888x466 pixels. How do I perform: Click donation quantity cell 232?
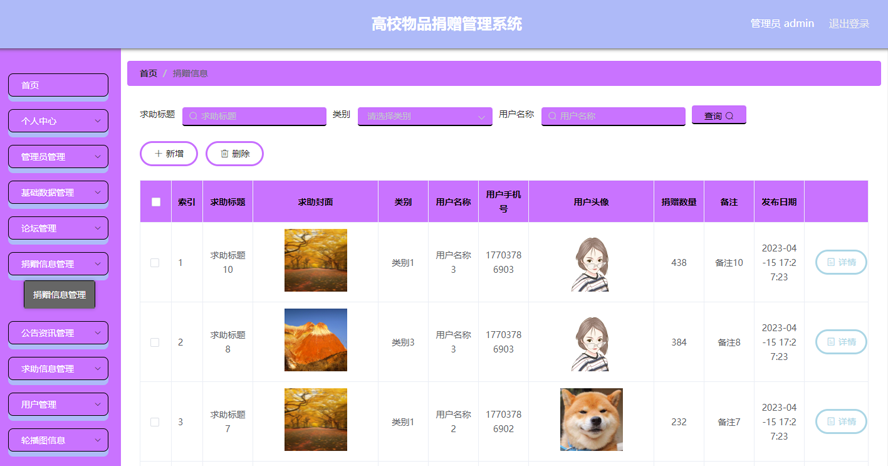pos(678,422)
